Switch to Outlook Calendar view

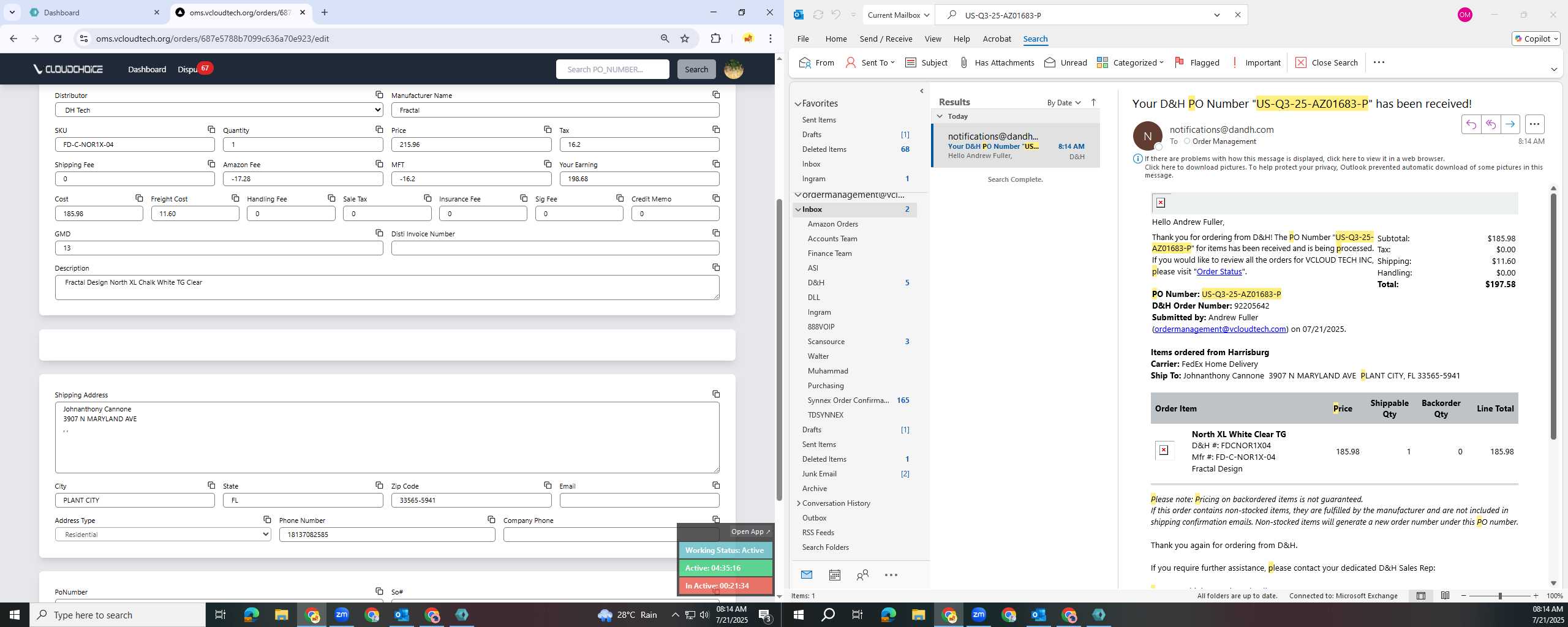834,575
